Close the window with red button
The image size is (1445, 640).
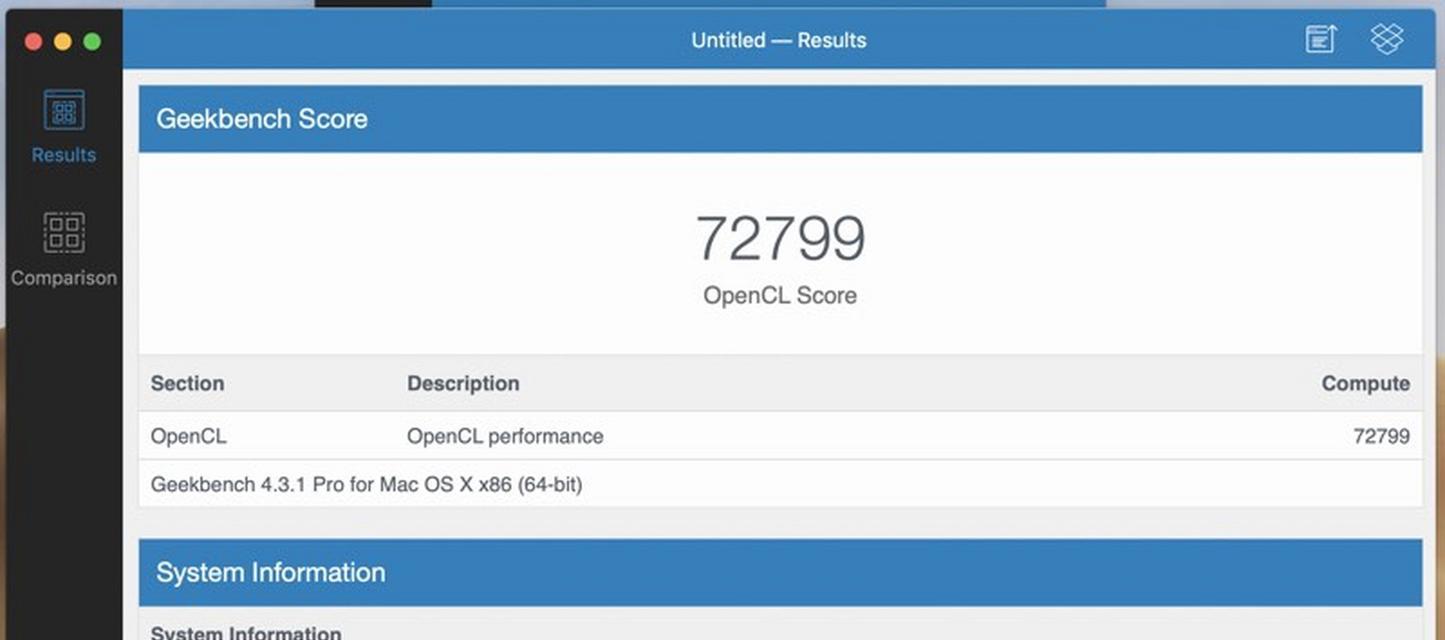[x=33, y=41]
